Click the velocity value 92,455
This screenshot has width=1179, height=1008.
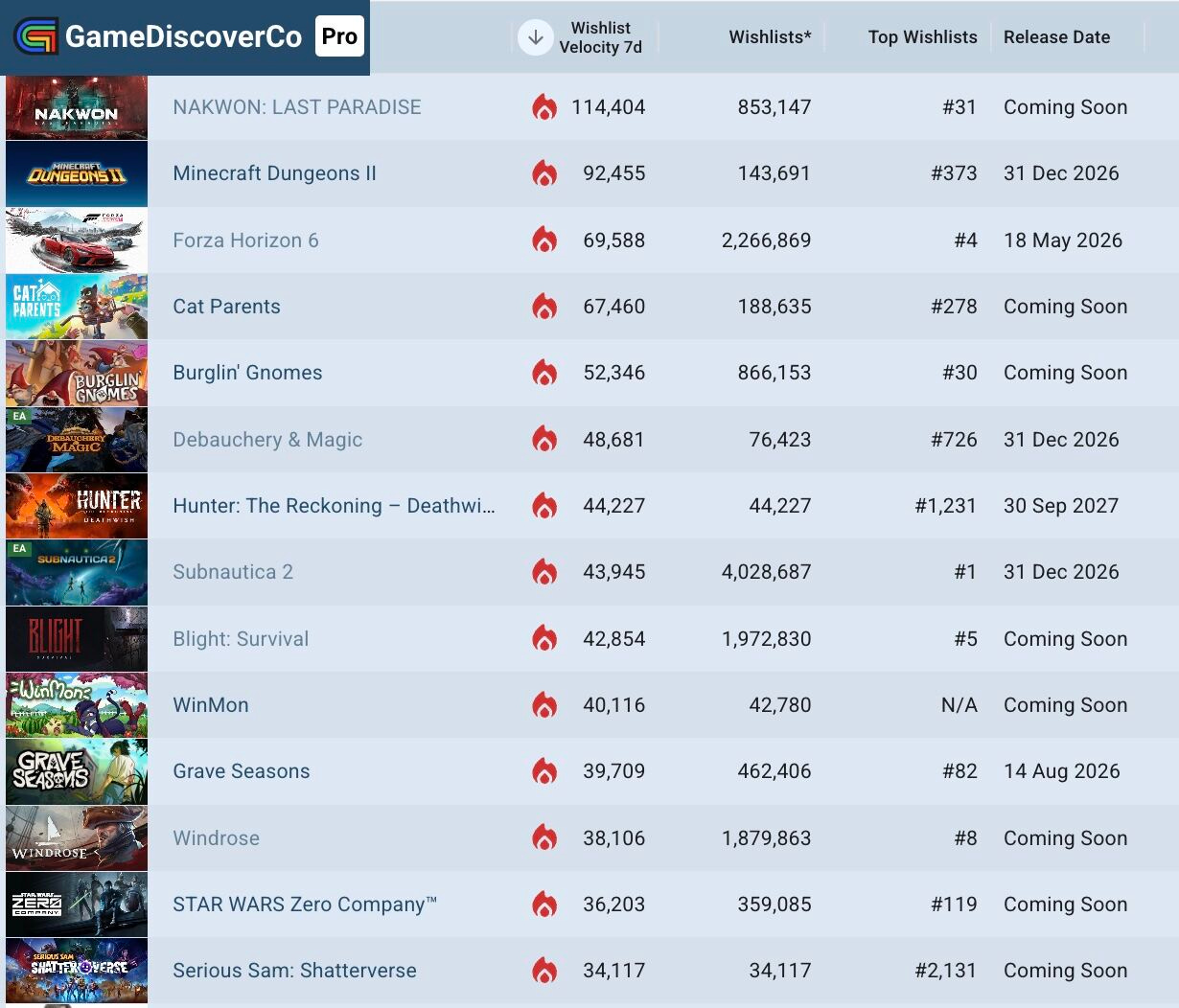pos(614,173)
